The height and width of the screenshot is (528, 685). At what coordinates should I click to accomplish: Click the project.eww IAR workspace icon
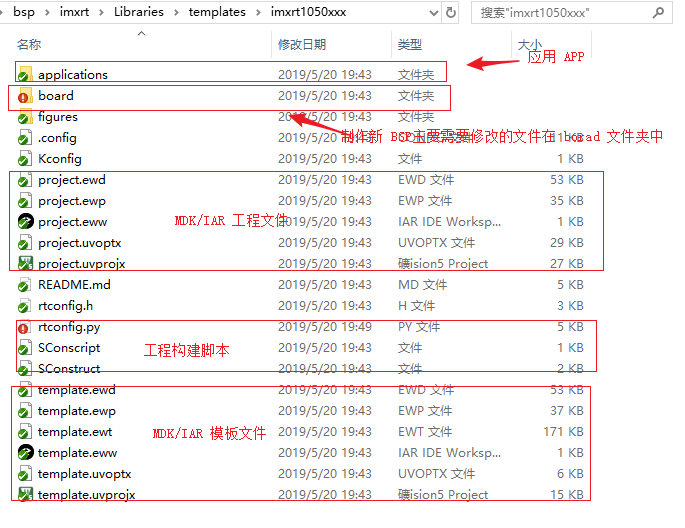tap(25, 222)
